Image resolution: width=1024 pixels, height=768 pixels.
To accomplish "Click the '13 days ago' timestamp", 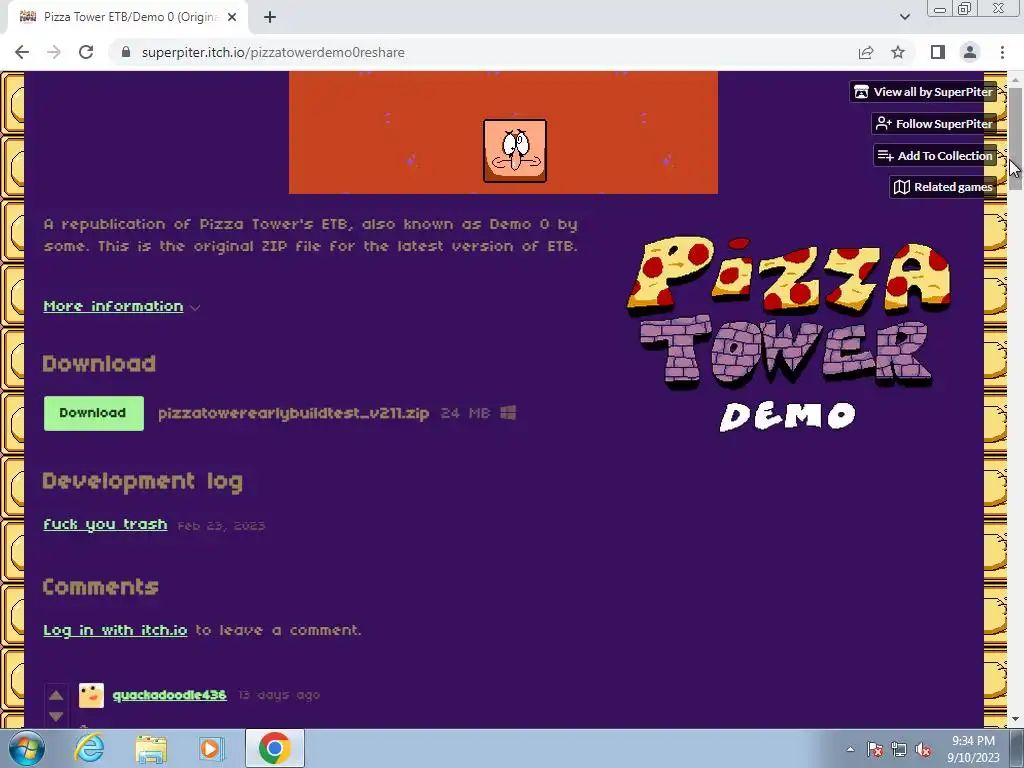I will (279, 695).
